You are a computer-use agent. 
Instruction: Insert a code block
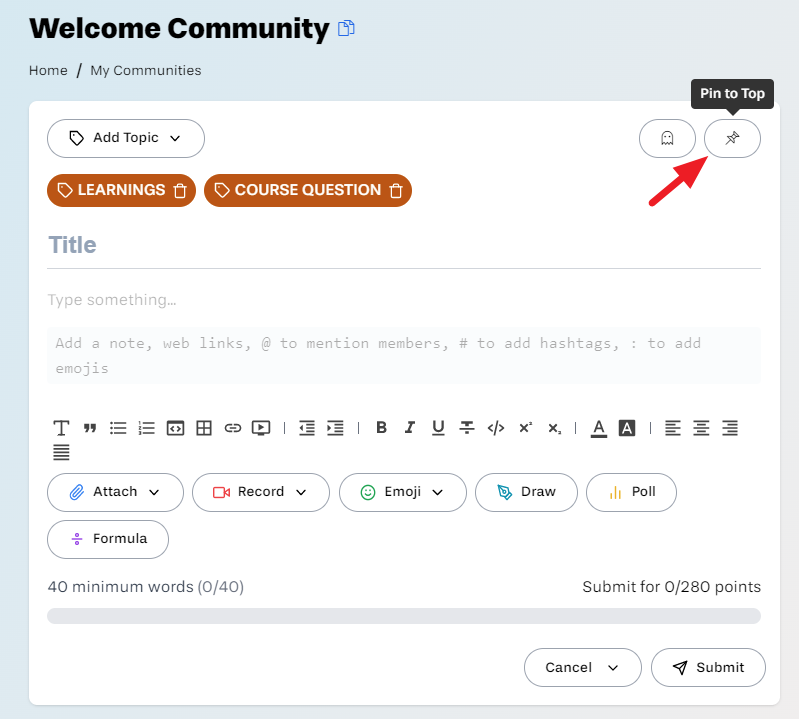175,428
